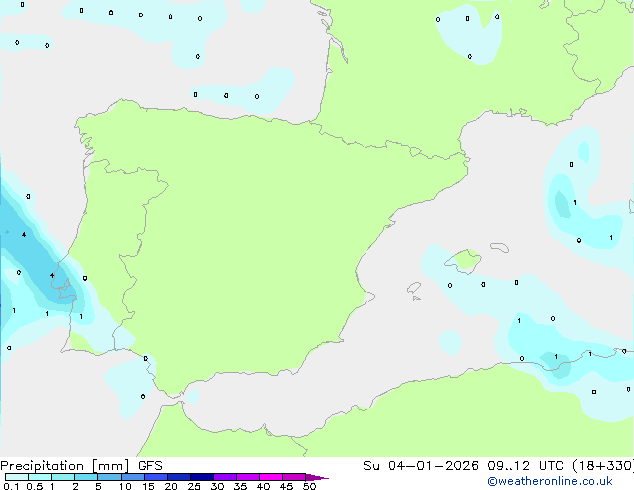Click the 'GFS' model label
The image size is (634, 490).
click(x=150, y=466)
